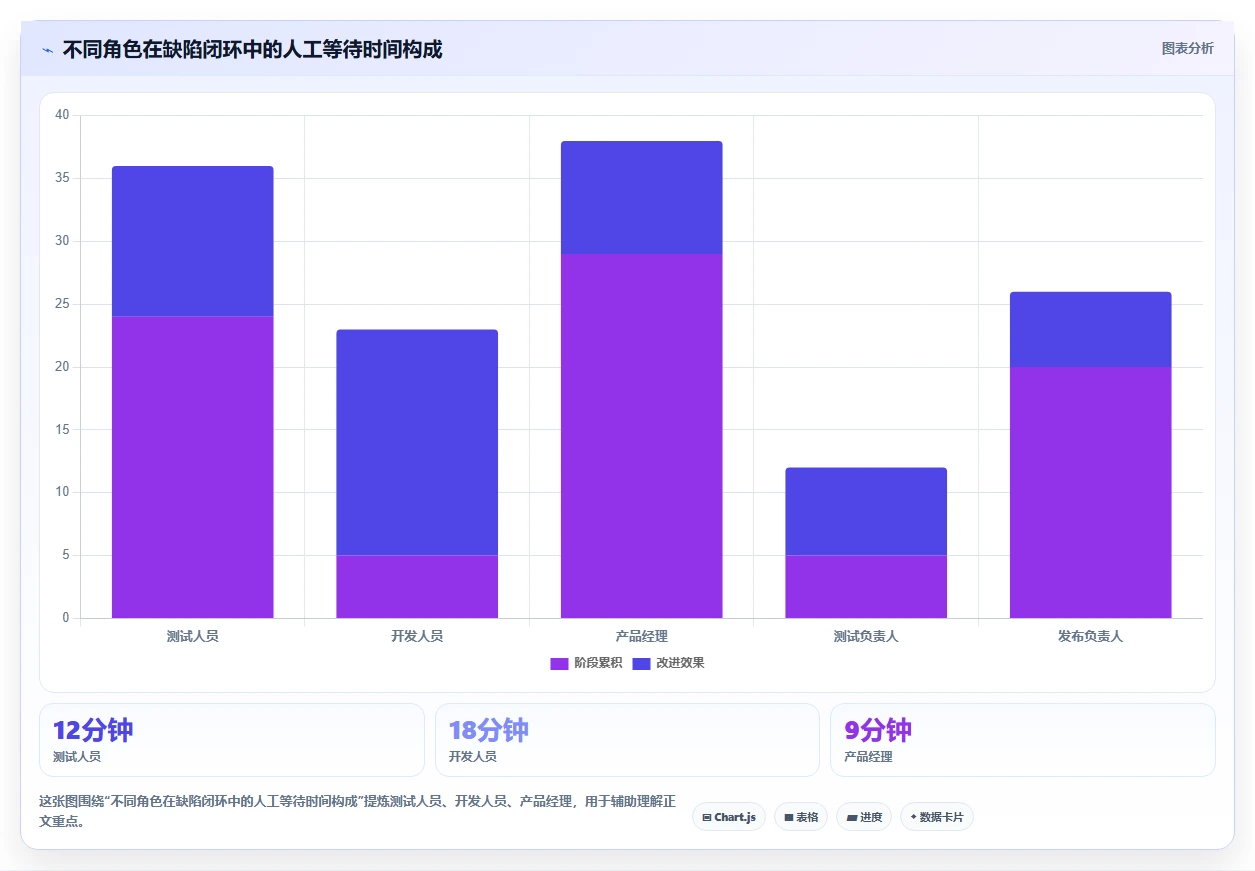1255x871 pixels.
Task: Toggle the 阶段累积 legend item
Action: coord(586,663)
